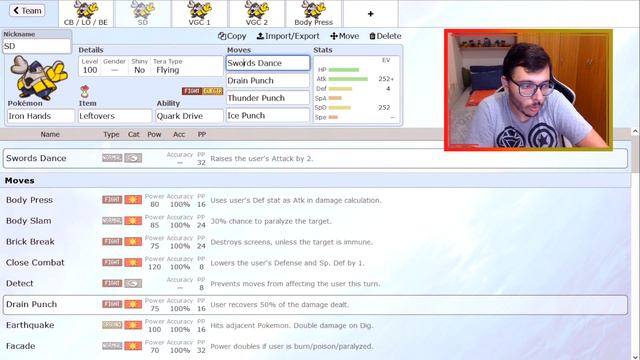Image resolution: width=640 pixels, height=360 pixels.
Task: Open the Level 100 details
Action: tap(90, 66)
